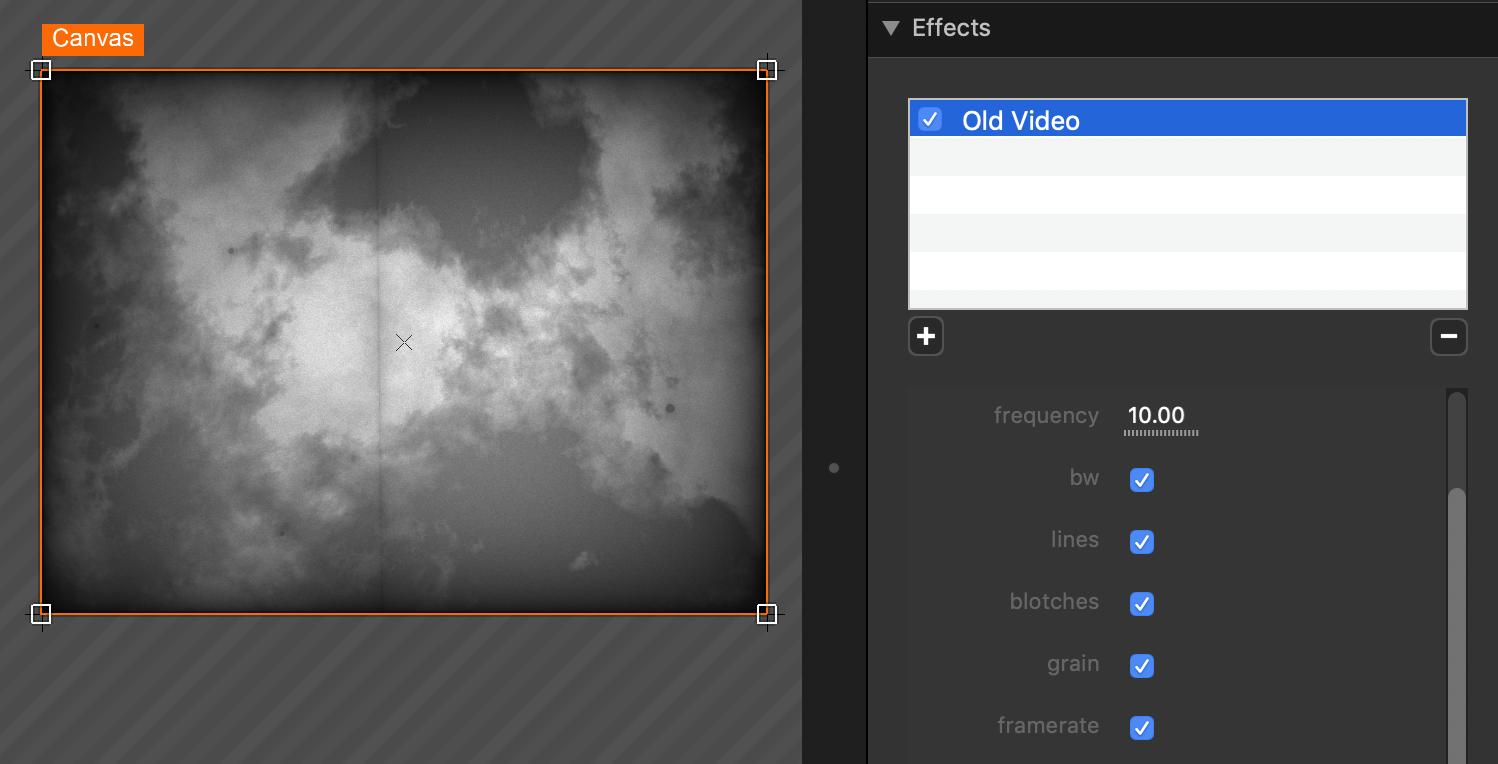Uncheck the bw option
1498x764 pixels.
click(1141, 480)
